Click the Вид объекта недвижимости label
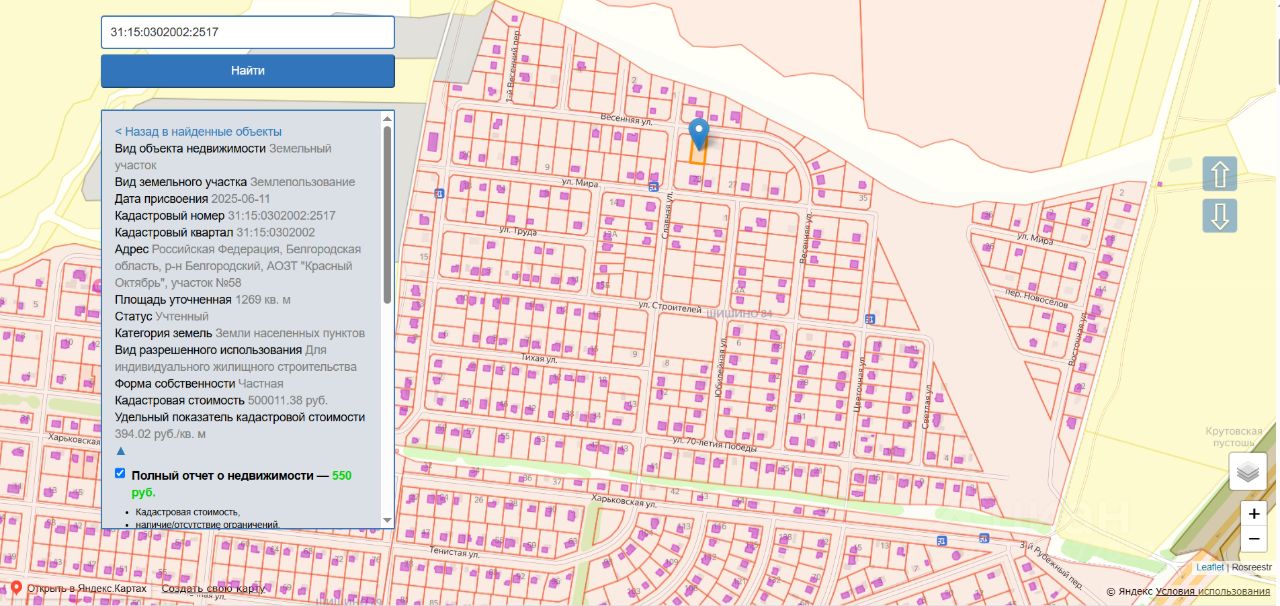This screenshot has height=606, width=1280. 190,148
